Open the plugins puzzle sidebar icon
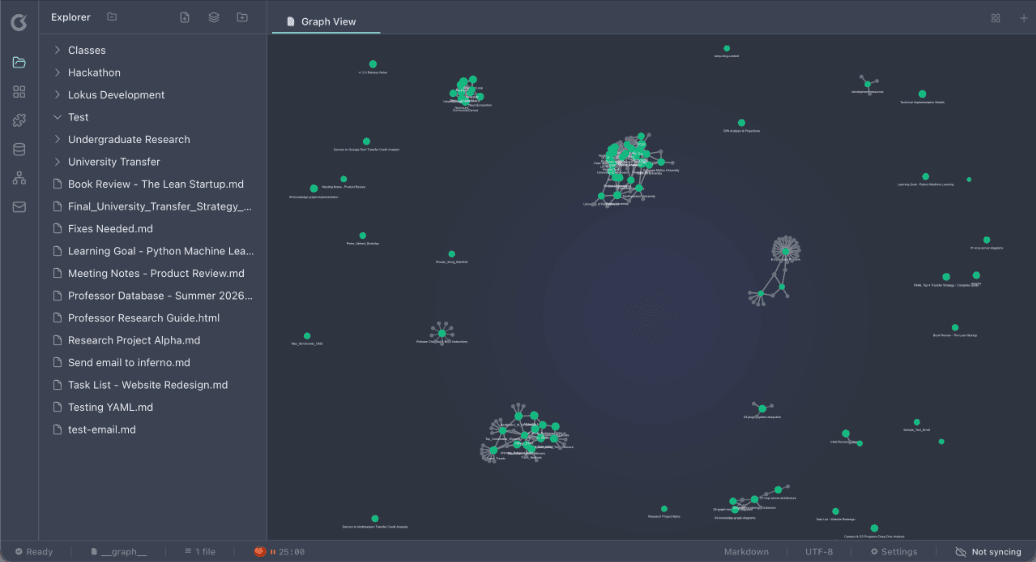1036x562 pixels. click(19, 120)
